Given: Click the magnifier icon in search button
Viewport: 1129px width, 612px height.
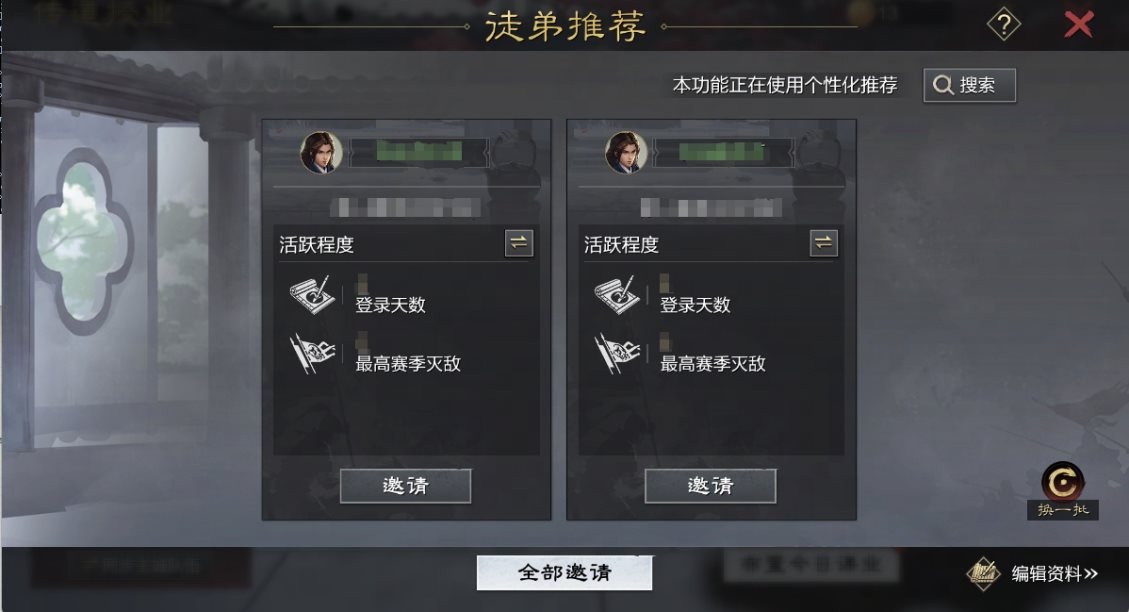Looking at the screenshot, I should [943, 85].
